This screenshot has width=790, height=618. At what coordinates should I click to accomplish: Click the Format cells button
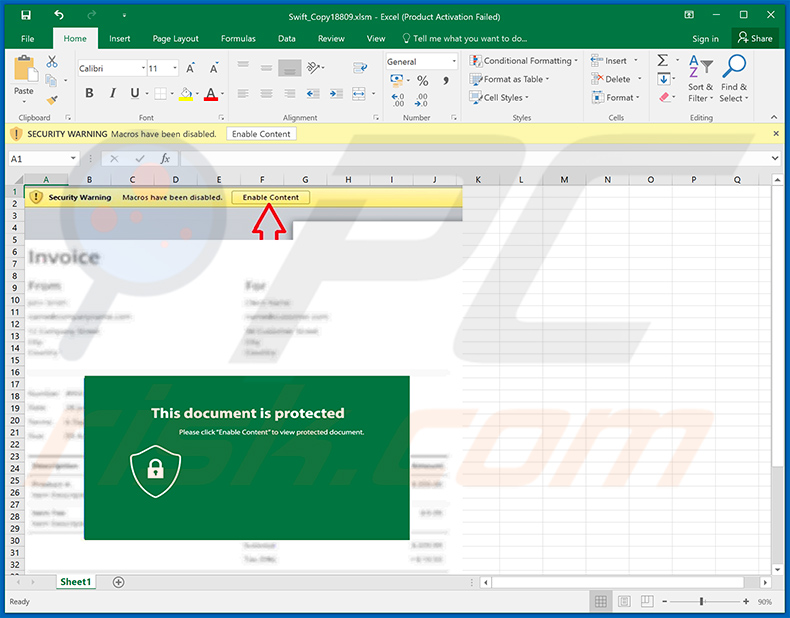coord(615,97)
